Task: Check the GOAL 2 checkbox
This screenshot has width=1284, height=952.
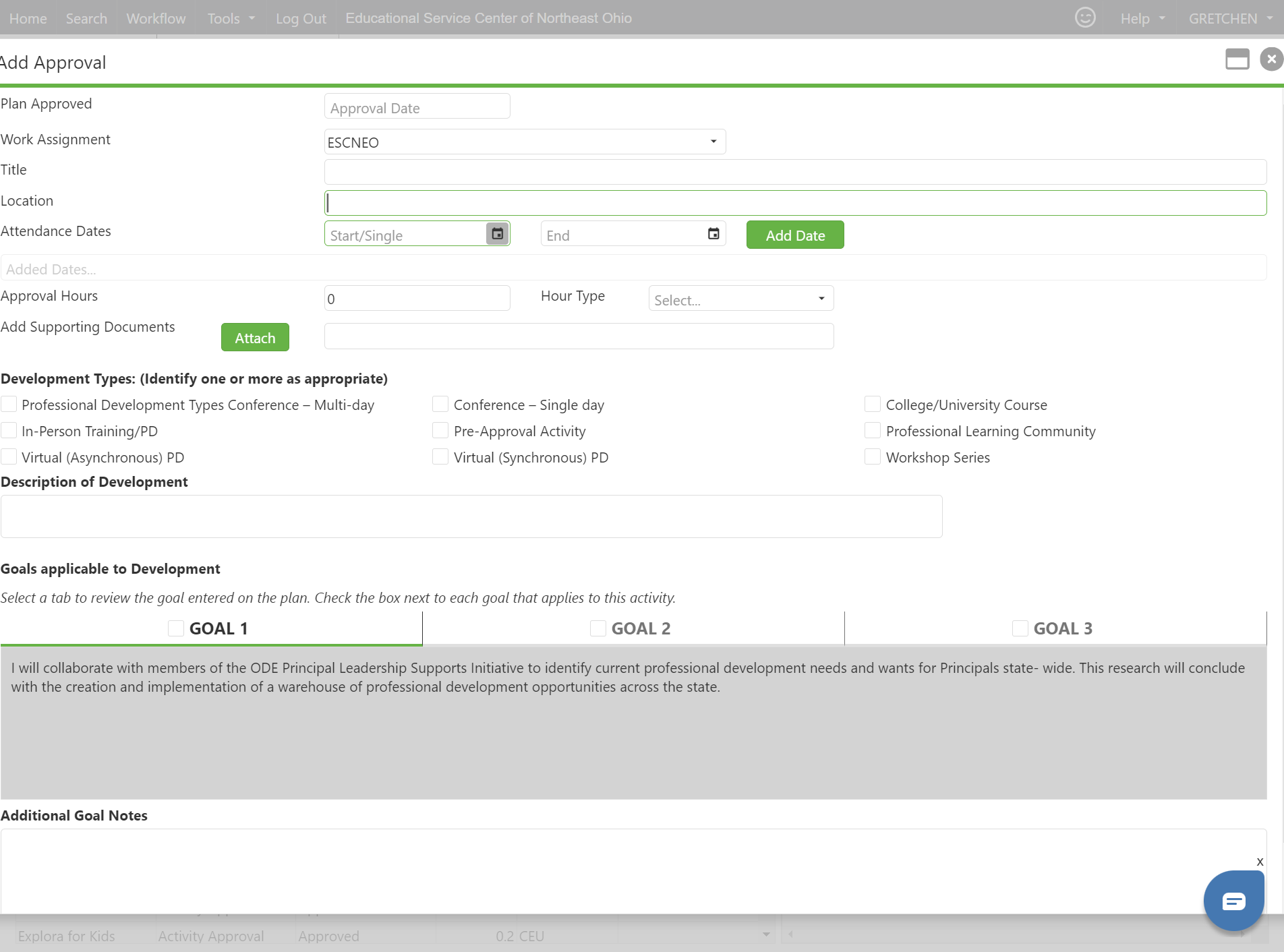Action: [598, 628]
